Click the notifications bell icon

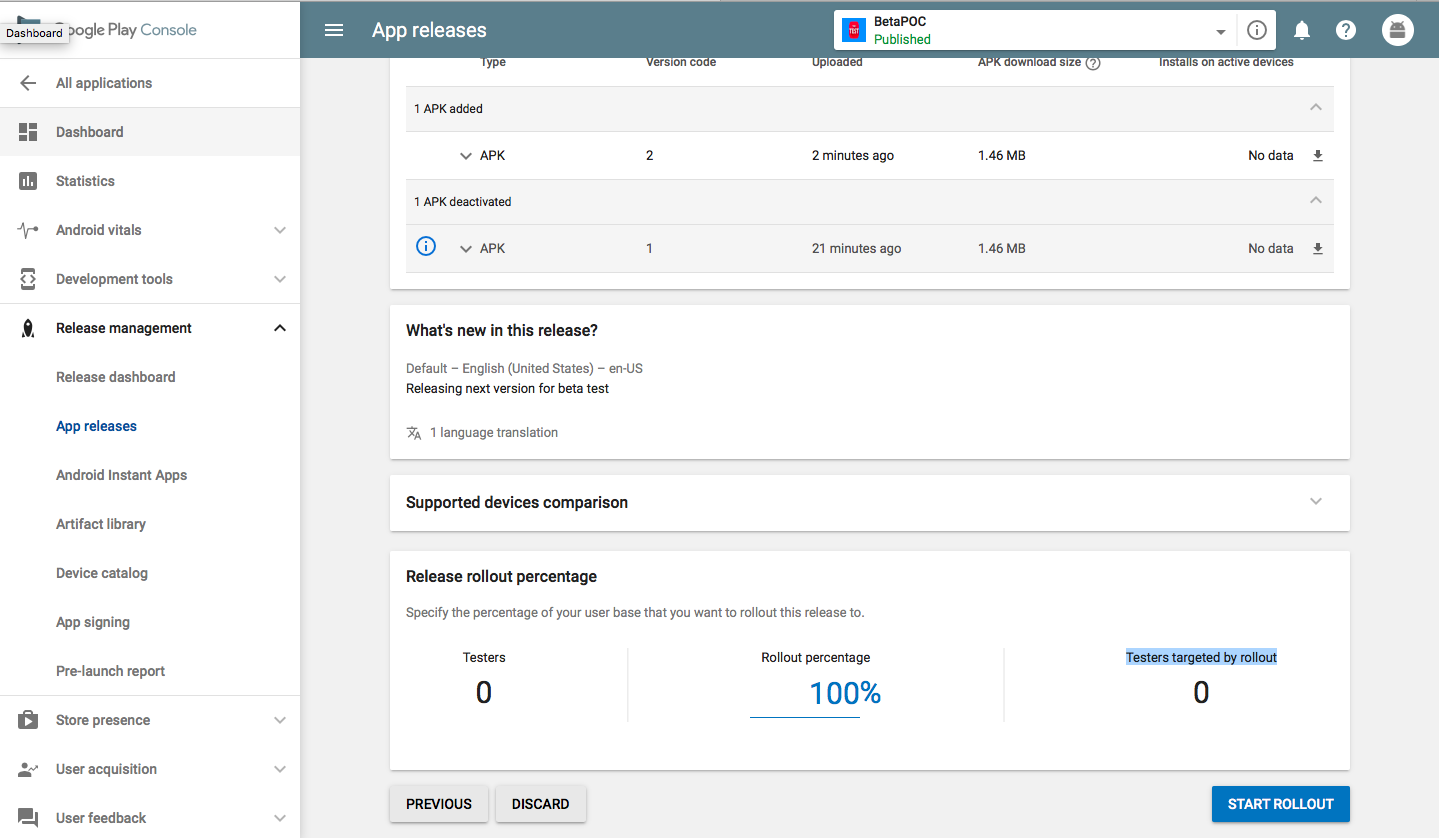(x=1302, y=30)
